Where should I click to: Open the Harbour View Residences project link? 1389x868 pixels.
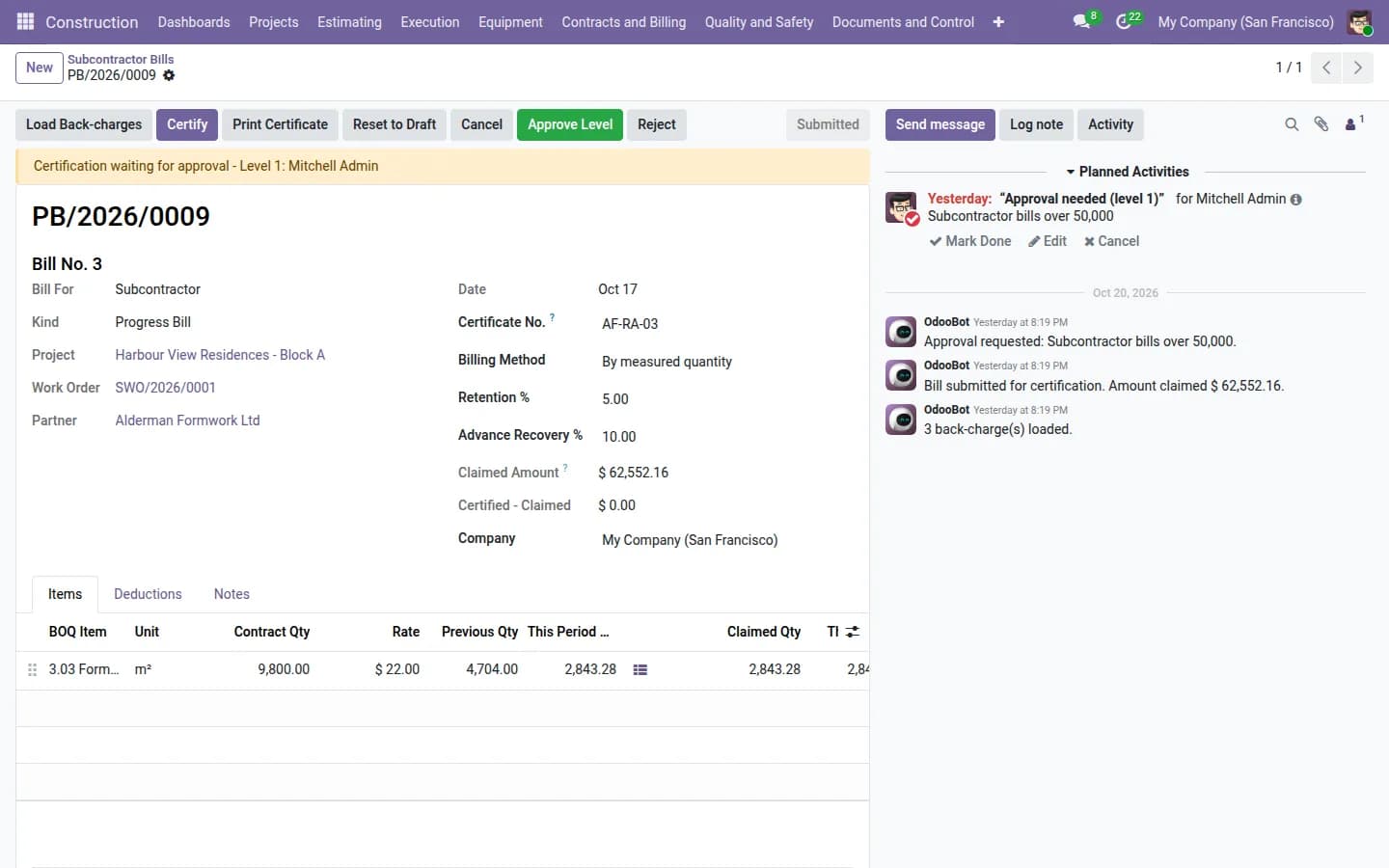(220, 355)
